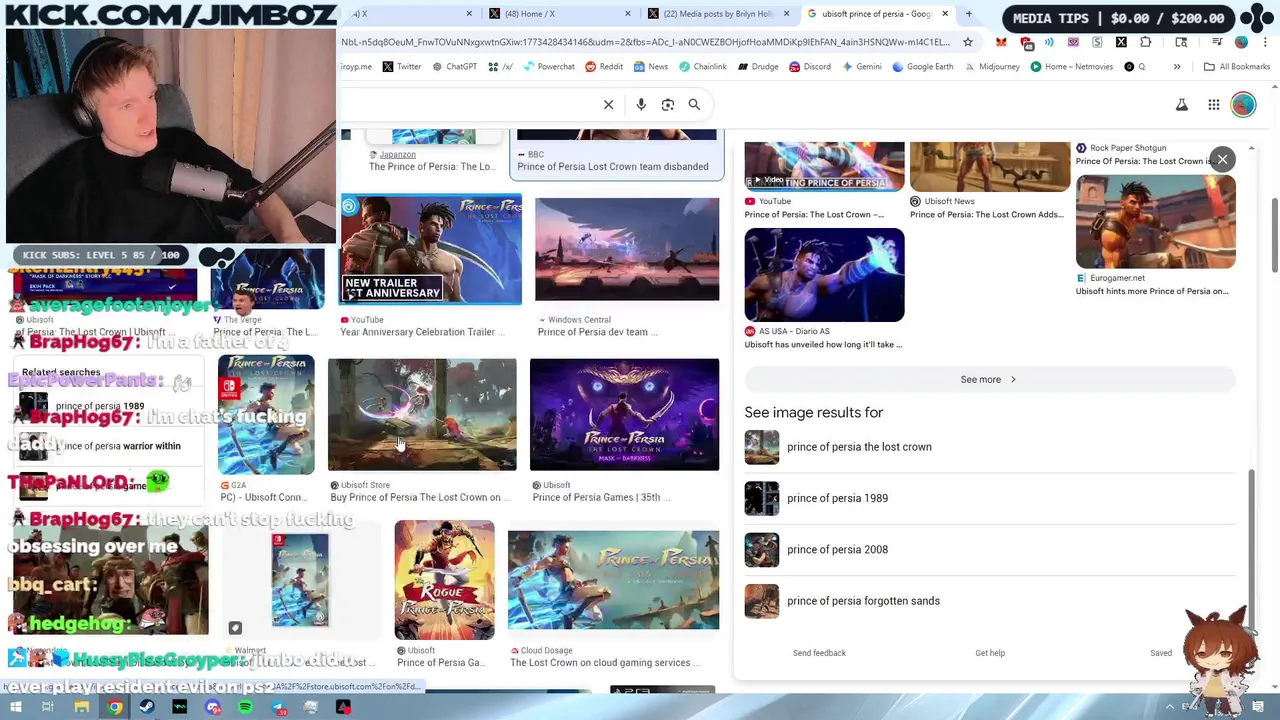Open the Discord bookmark
Viewport: 1280px width, 720px height.
tap(809, 67)
